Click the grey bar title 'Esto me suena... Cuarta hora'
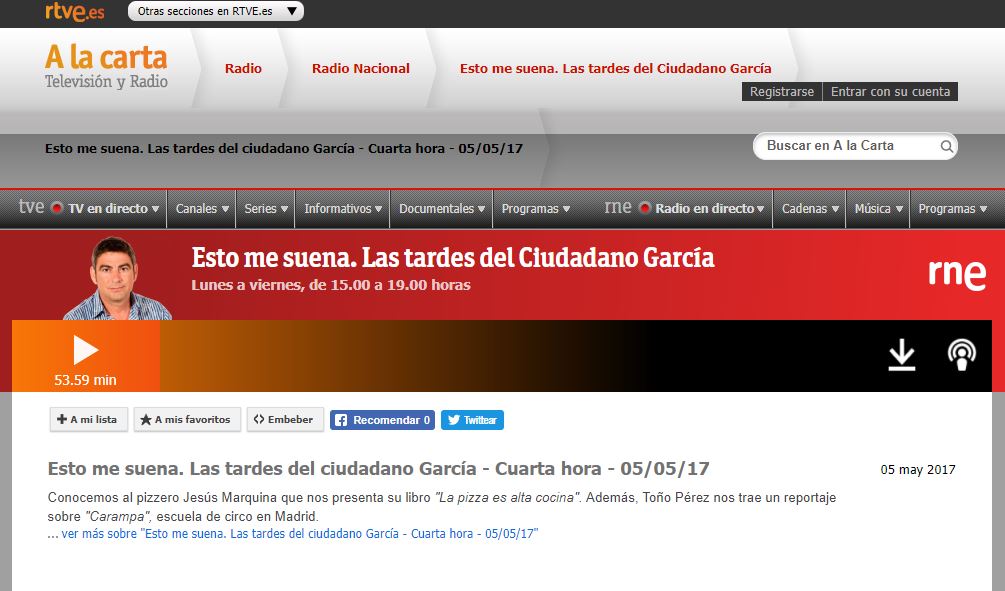 click(284, 149)
